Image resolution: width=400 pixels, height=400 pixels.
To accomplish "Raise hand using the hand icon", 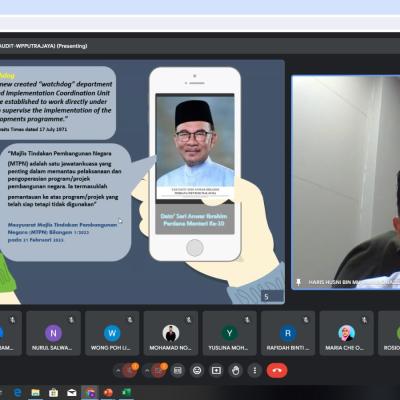I will click(x=236, y=370).
